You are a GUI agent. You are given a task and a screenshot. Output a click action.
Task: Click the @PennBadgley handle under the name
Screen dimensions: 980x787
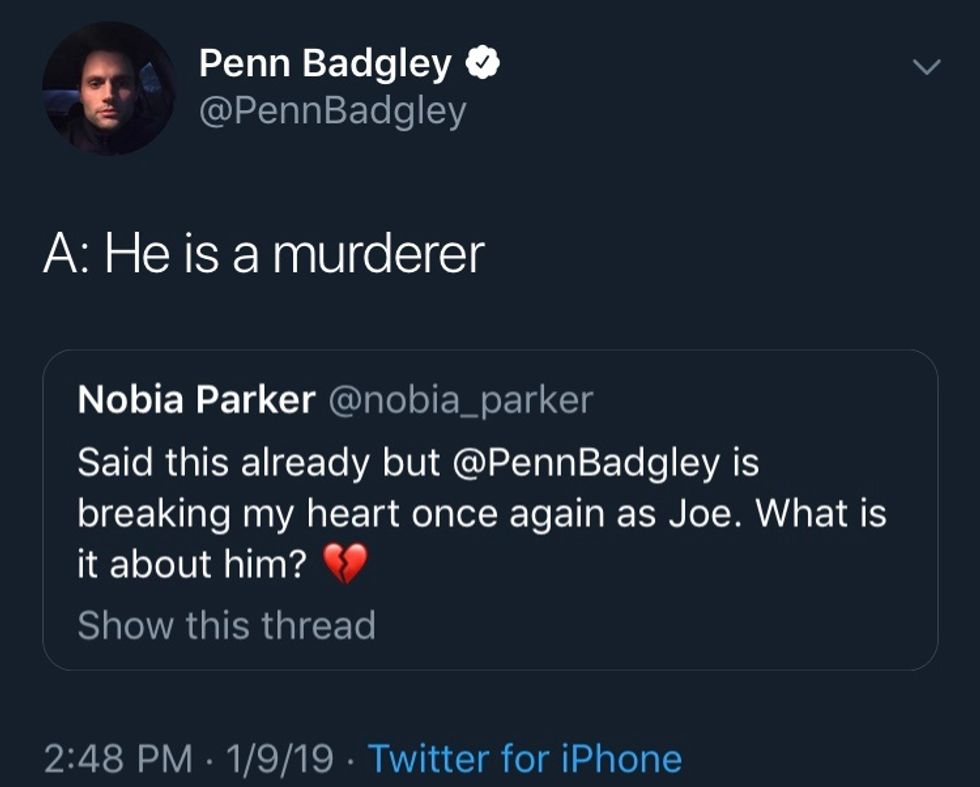[x=332, y=111]
